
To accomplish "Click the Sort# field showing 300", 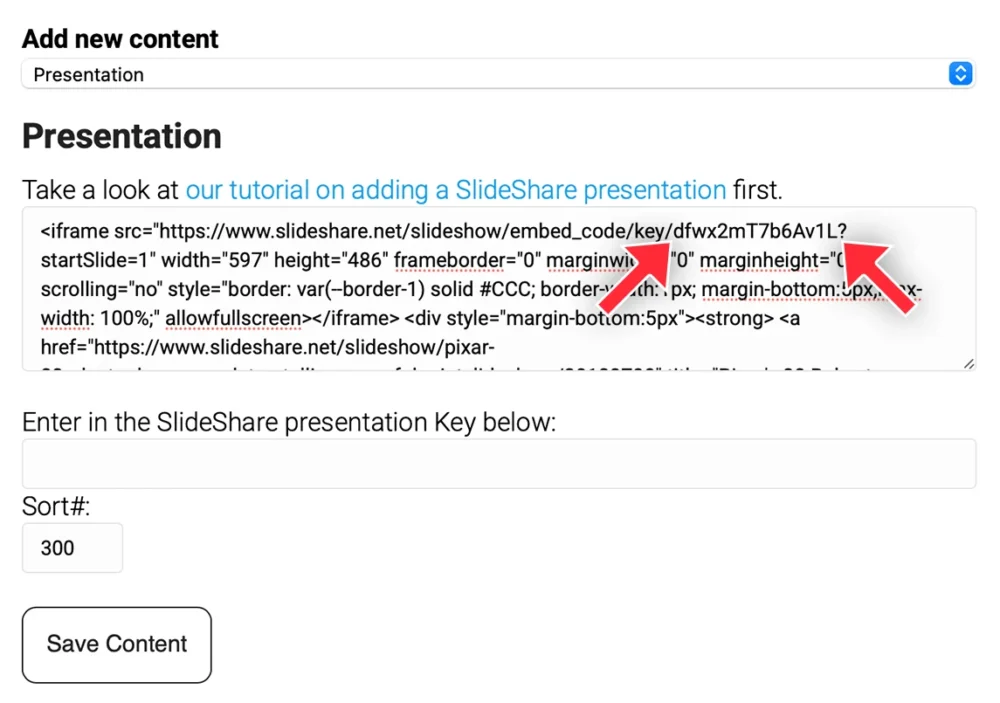I will pyautogui.click(x=72, y=548).
